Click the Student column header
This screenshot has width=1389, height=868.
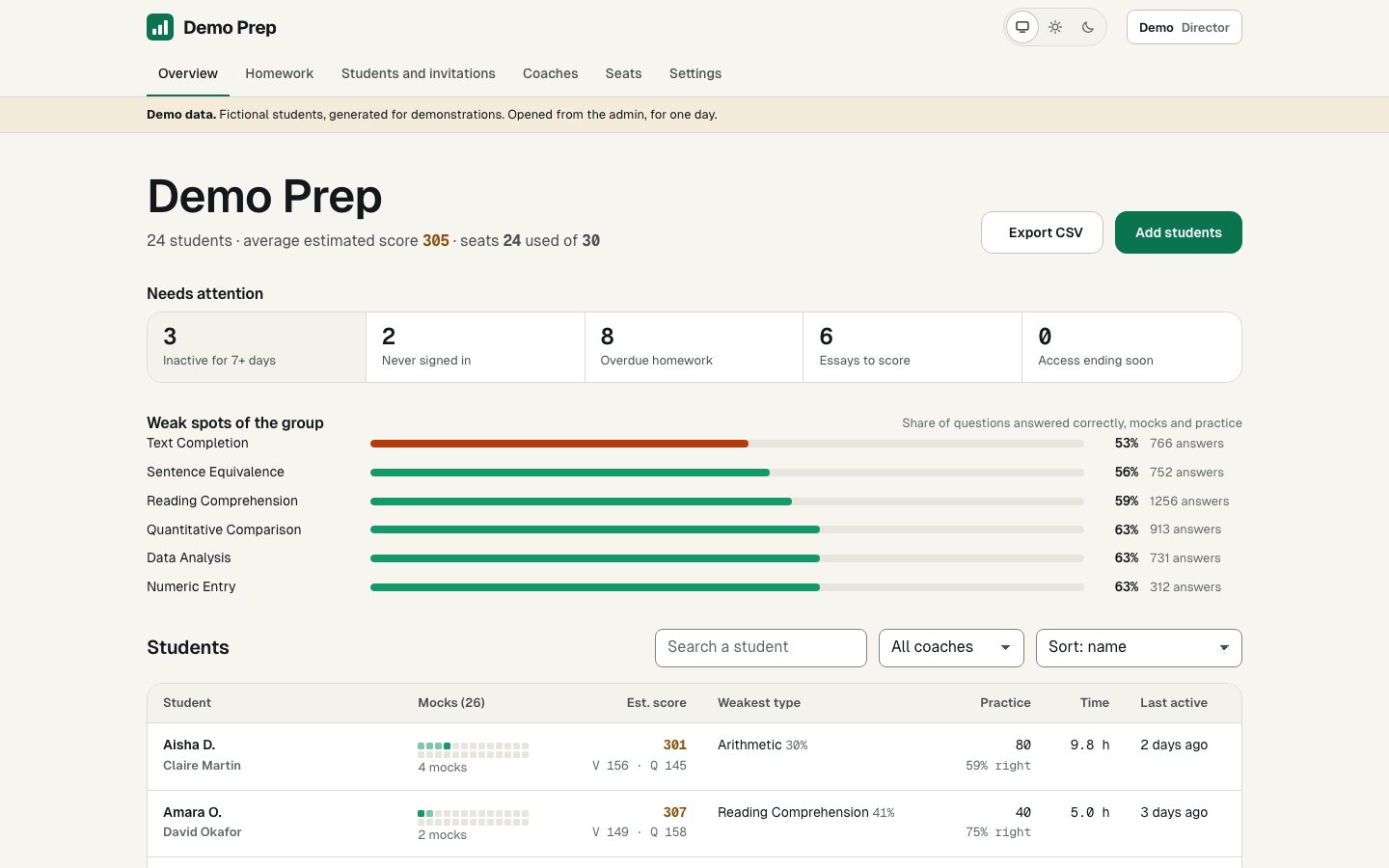(187, 703)
